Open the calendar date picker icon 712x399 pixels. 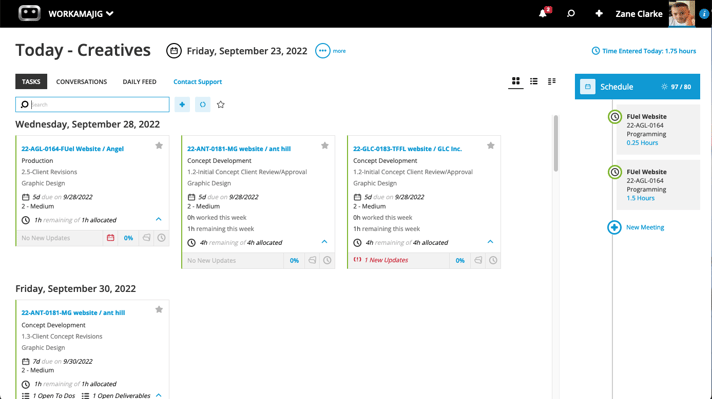(x=173, y=51)
